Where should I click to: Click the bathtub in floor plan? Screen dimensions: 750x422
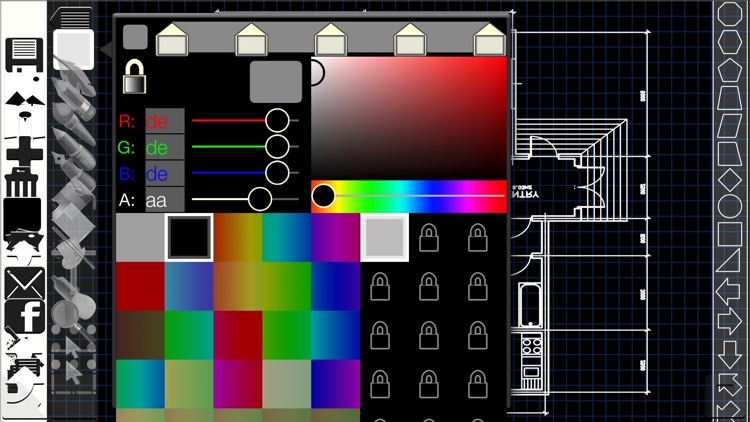[530, 304]
